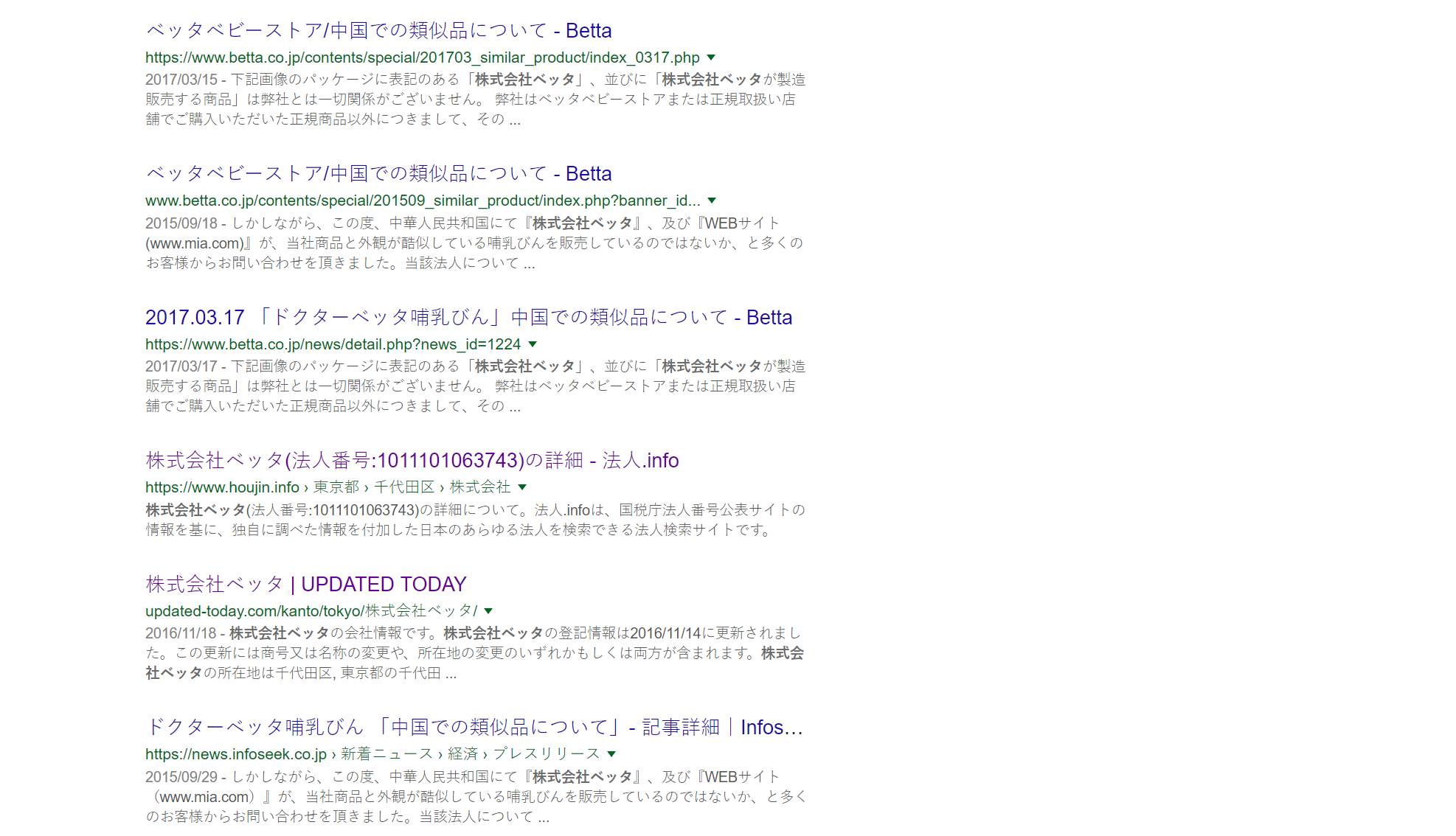The image size is (1456, 836).
Task: Click snippet text dated 2015/09/18
Action: (x=474, y=243)
